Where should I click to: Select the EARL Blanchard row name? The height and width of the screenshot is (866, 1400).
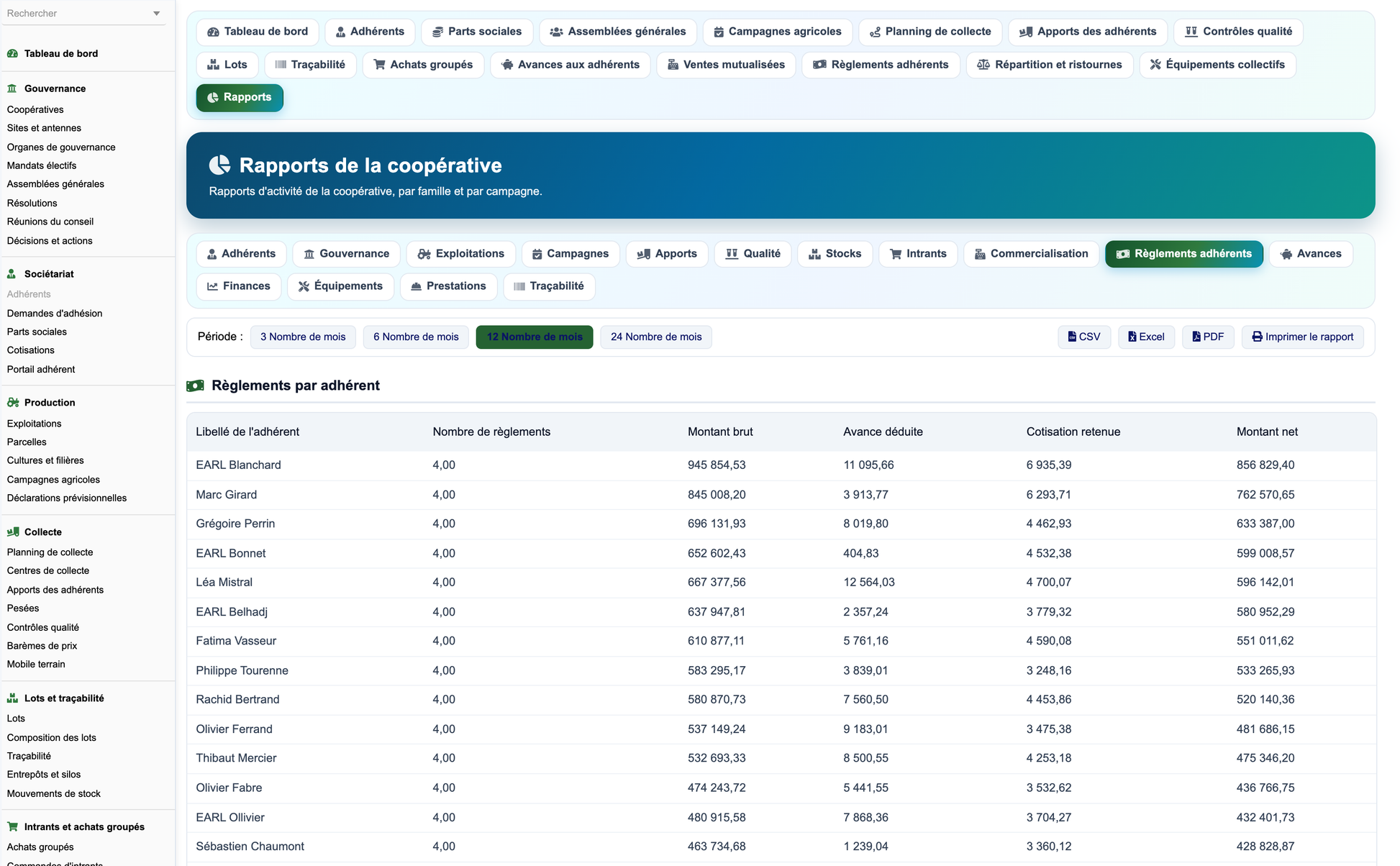coord(238,465)
